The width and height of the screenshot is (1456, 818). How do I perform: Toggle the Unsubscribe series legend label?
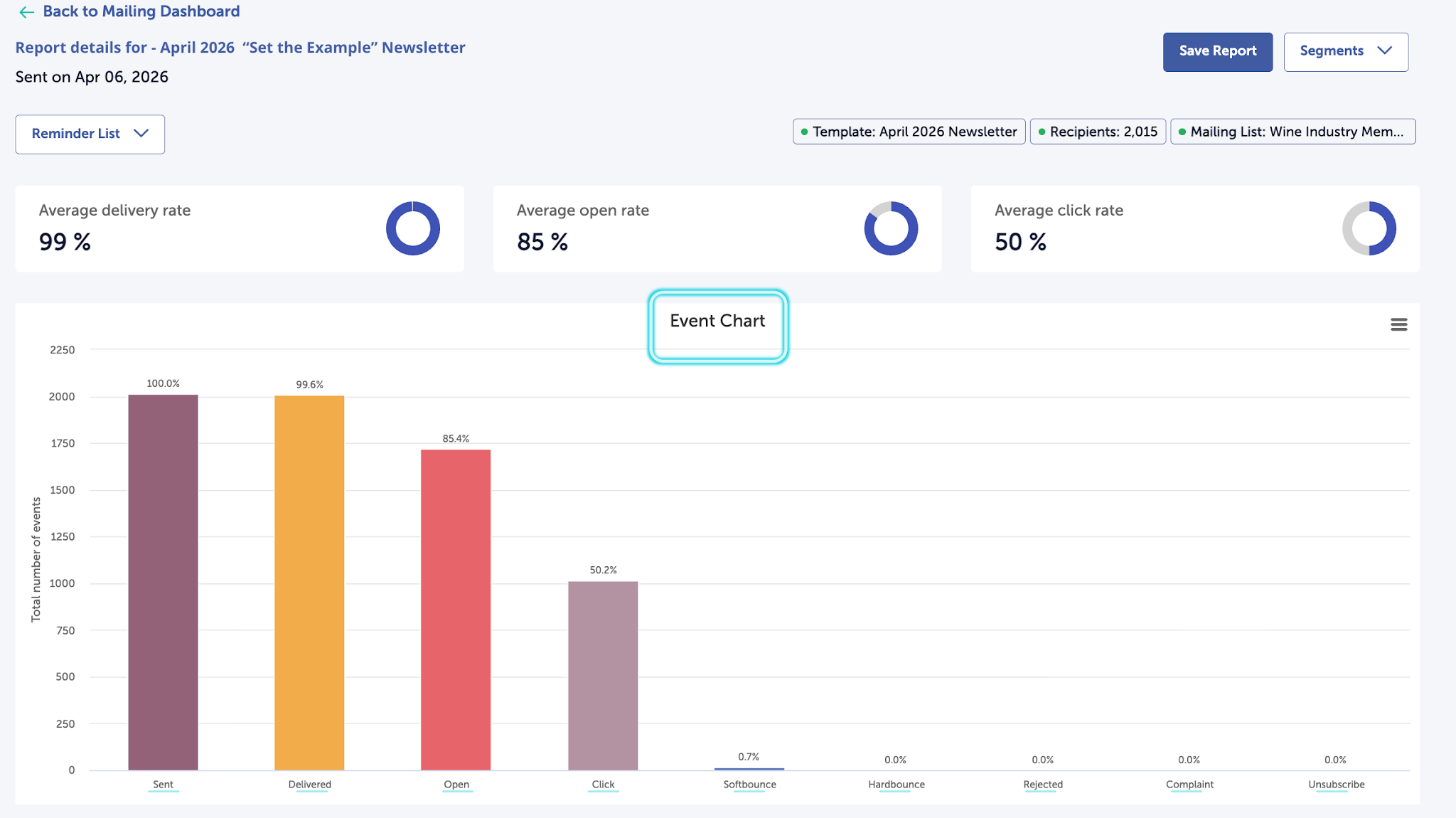point(1336,785)
